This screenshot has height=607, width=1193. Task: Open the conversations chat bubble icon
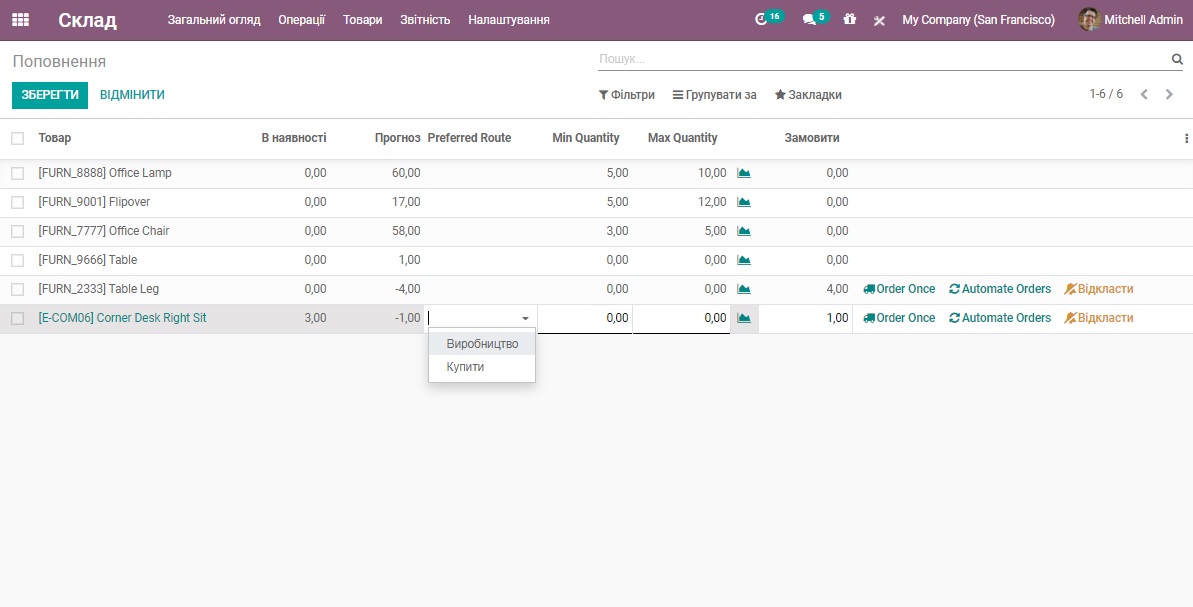click(x=810, y=20)
